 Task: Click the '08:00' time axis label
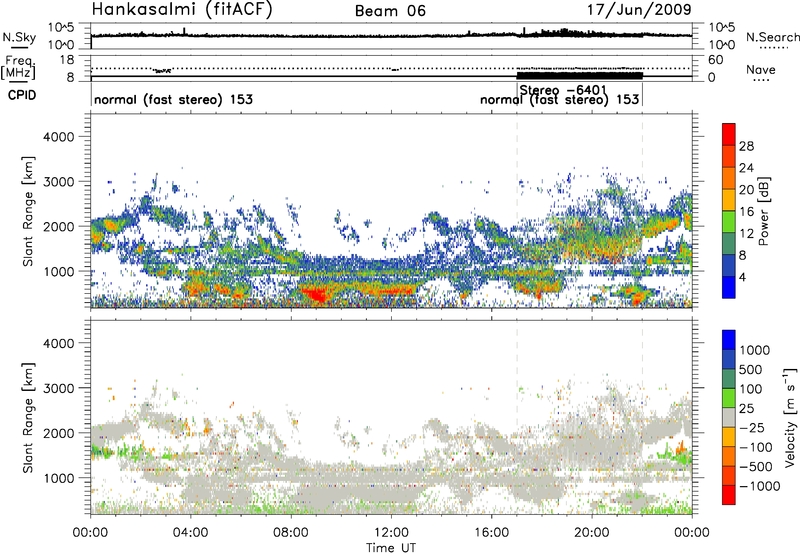[291, 533]
